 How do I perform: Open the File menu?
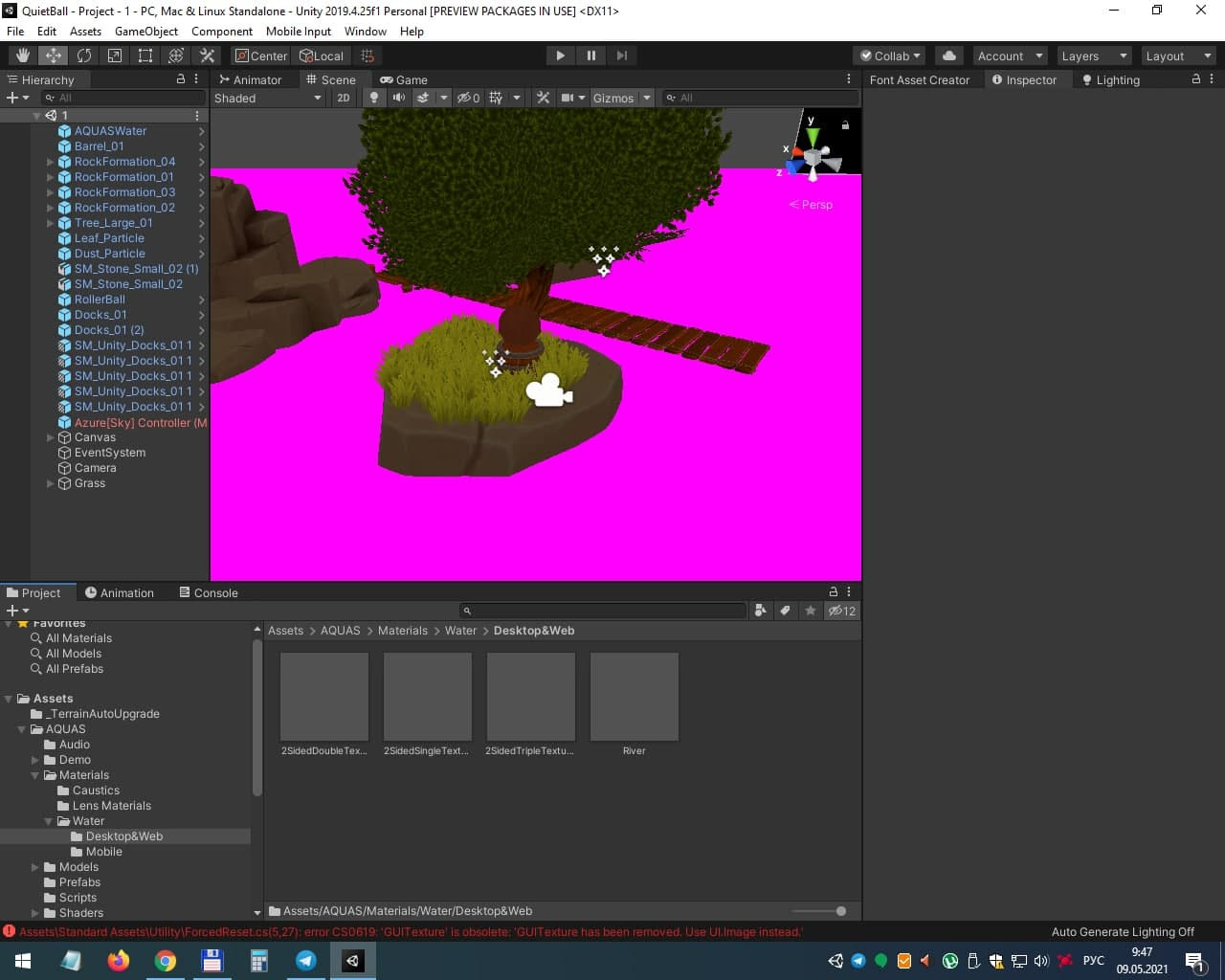15,31
